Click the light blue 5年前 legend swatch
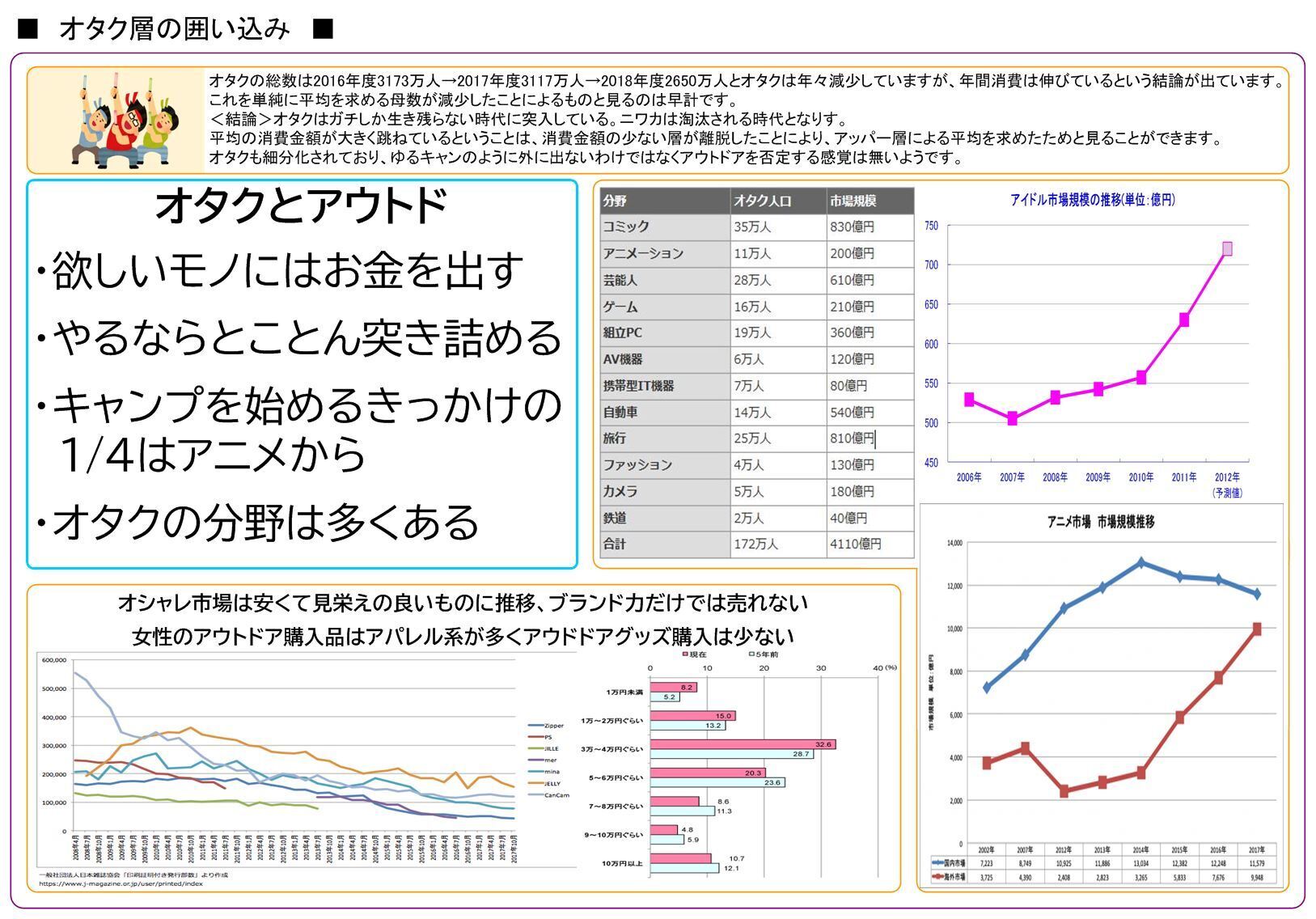Image resolution: width=1316 pixels, height=919 pixels. 751,654
